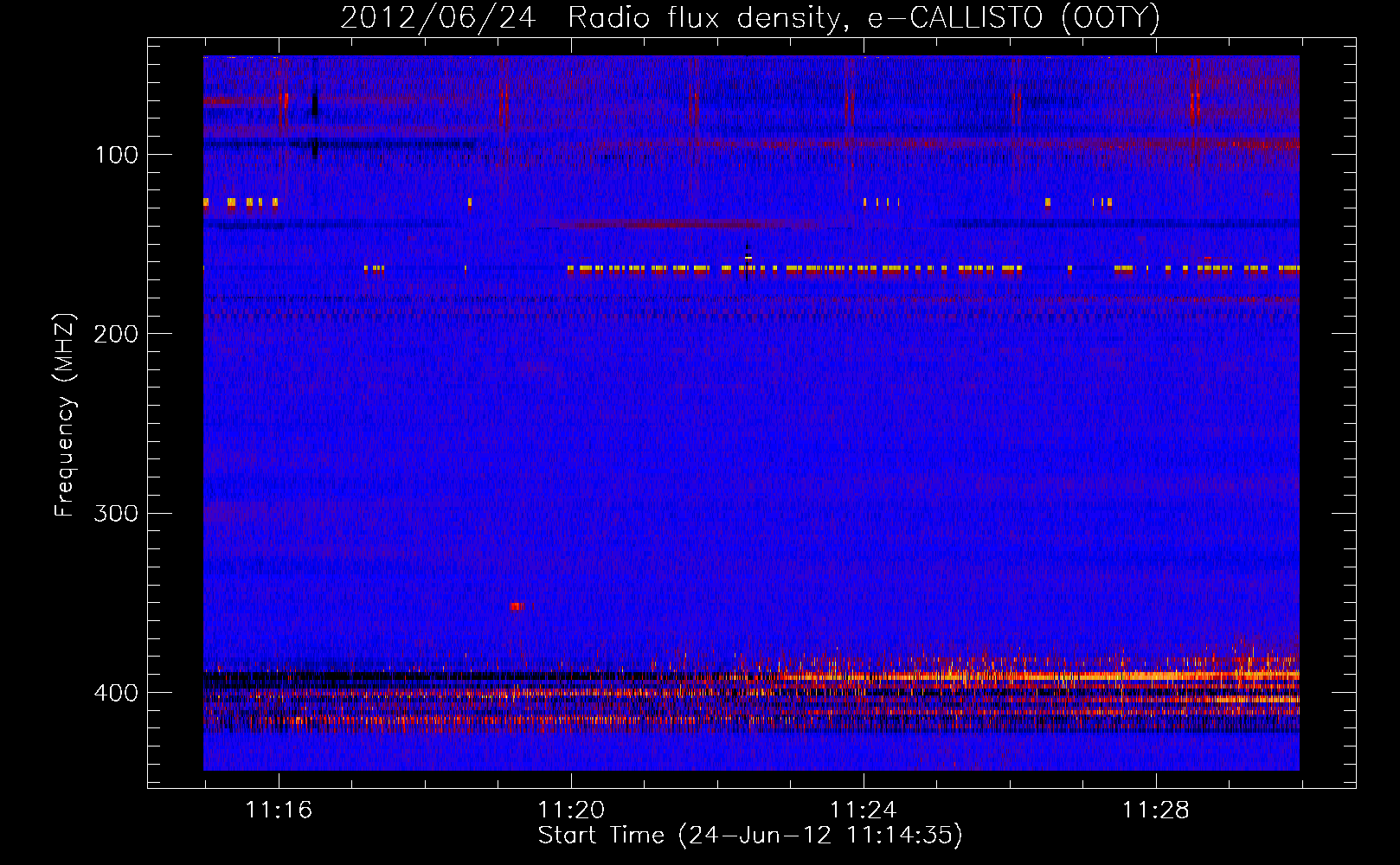
Task: Click the '400' frequency tick label
Action: 116,693
